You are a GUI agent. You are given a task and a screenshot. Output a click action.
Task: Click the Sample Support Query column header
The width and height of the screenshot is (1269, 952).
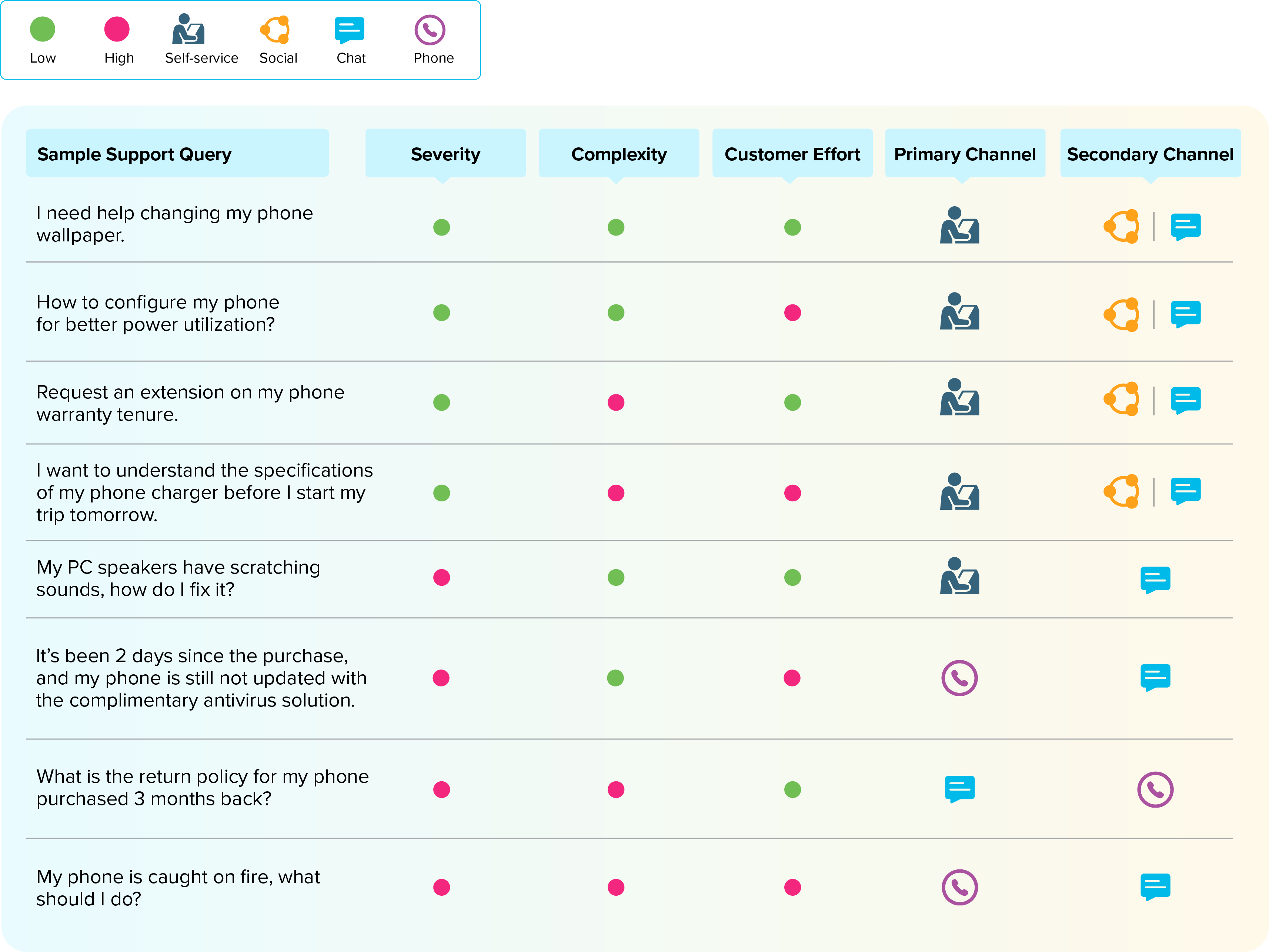click(x=177, y=153)
